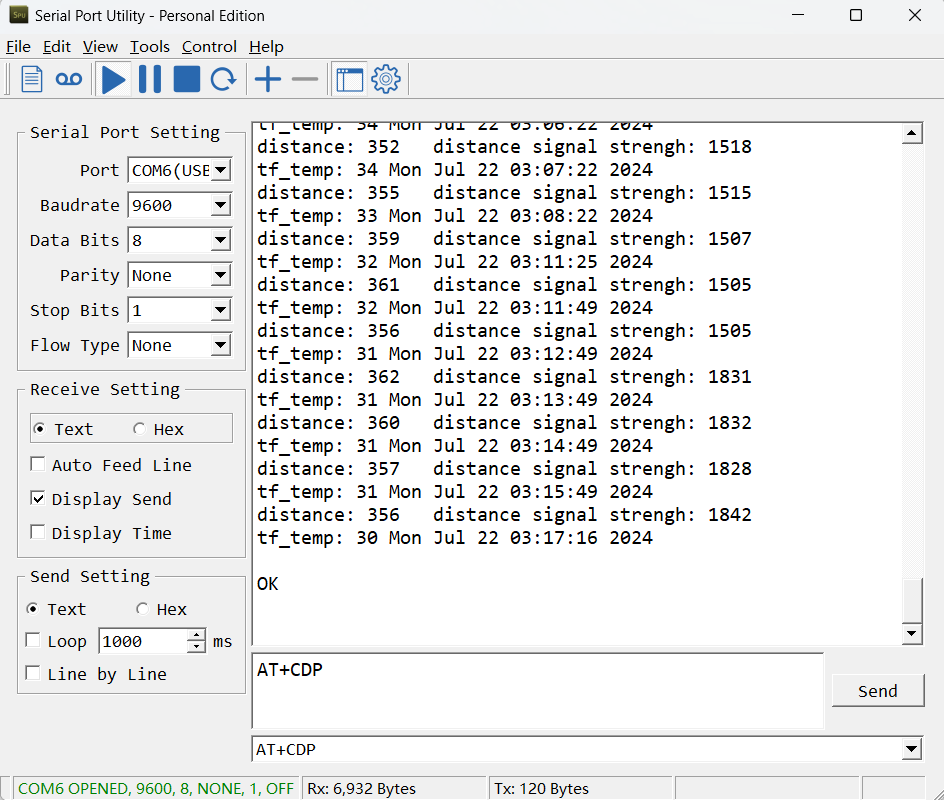This screenshot has width=944, height=800.
Task: Click the plus toolbar icon
Action: pyautogui.click(x=268, y=79)
